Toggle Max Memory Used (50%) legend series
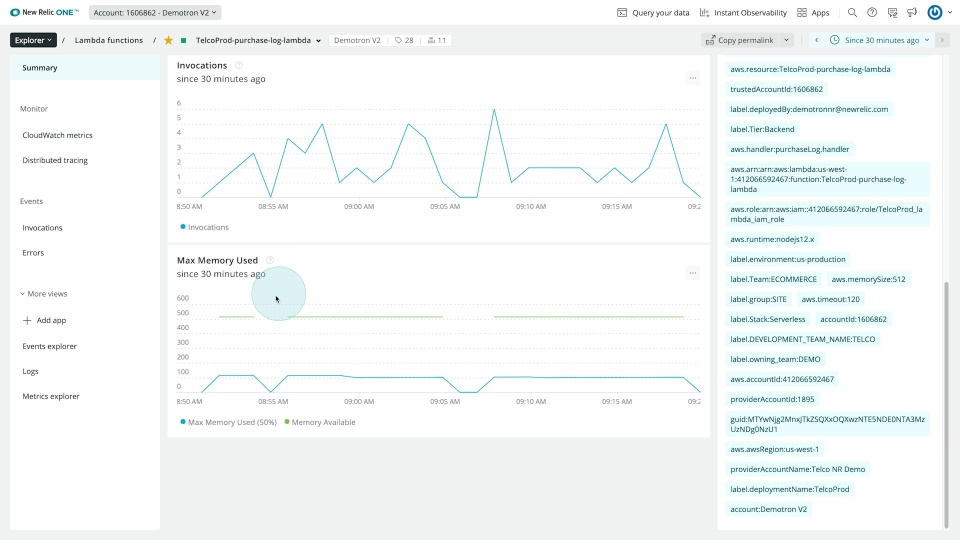 228,422
